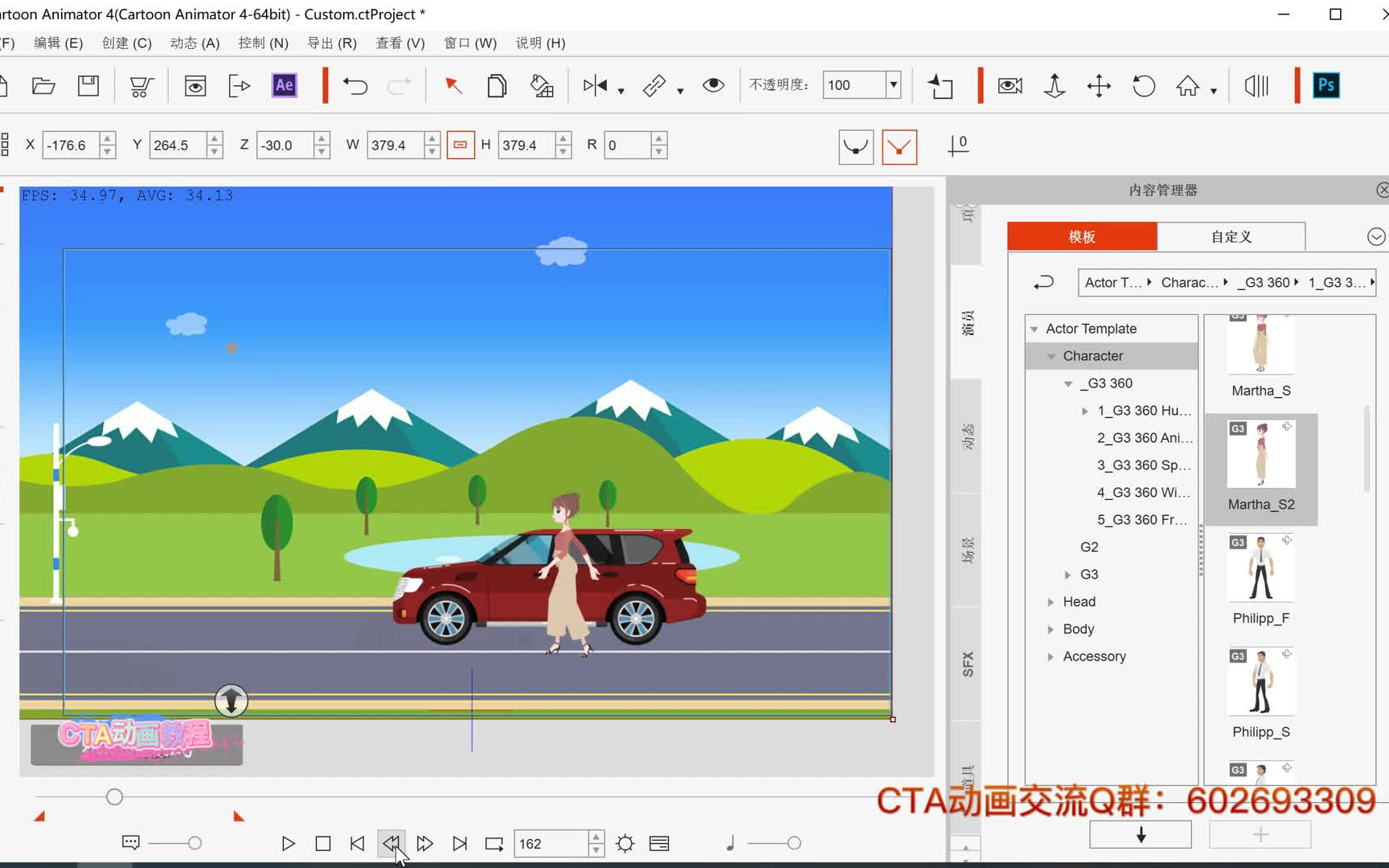Open the timeline panel icon
The height and width of the screenshot is (868, 1389).
coord(659,843)
